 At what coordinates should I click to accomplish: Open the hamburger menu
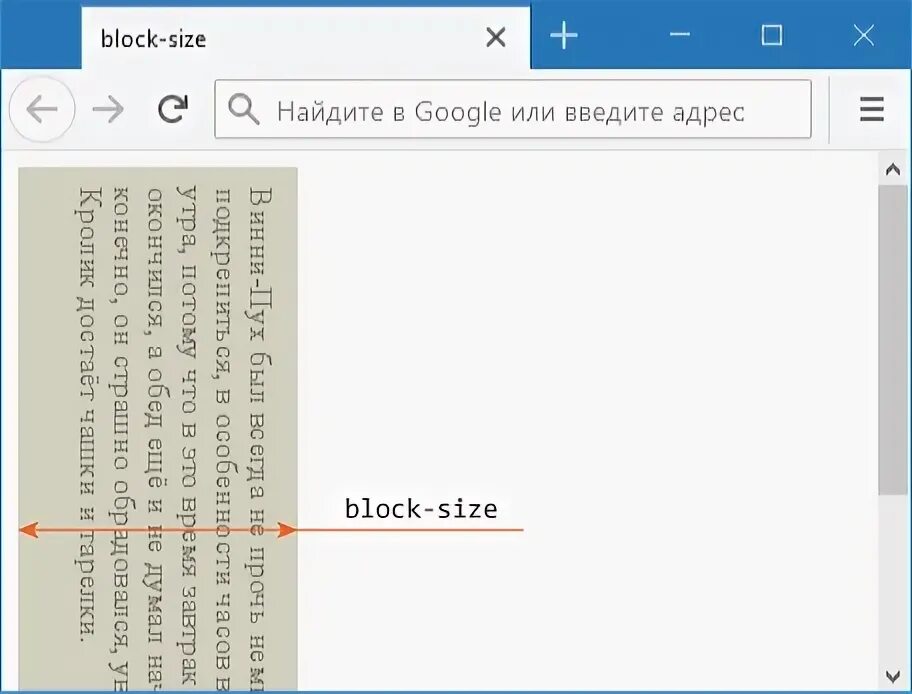[871, 109]
